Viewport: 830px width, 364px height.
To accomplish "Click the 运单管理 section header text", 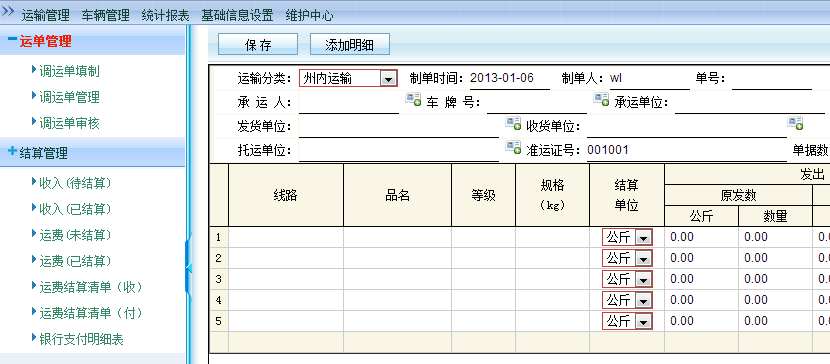I will tap(46, 42).
